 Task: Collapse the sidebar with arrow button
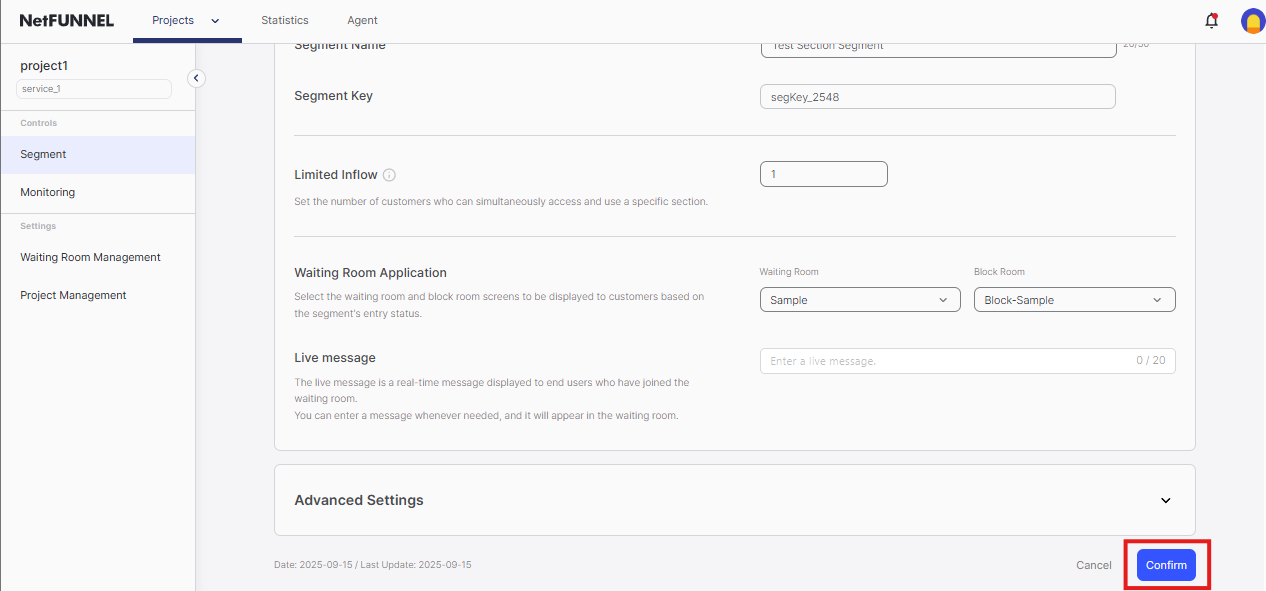click(x=196, y=78)
